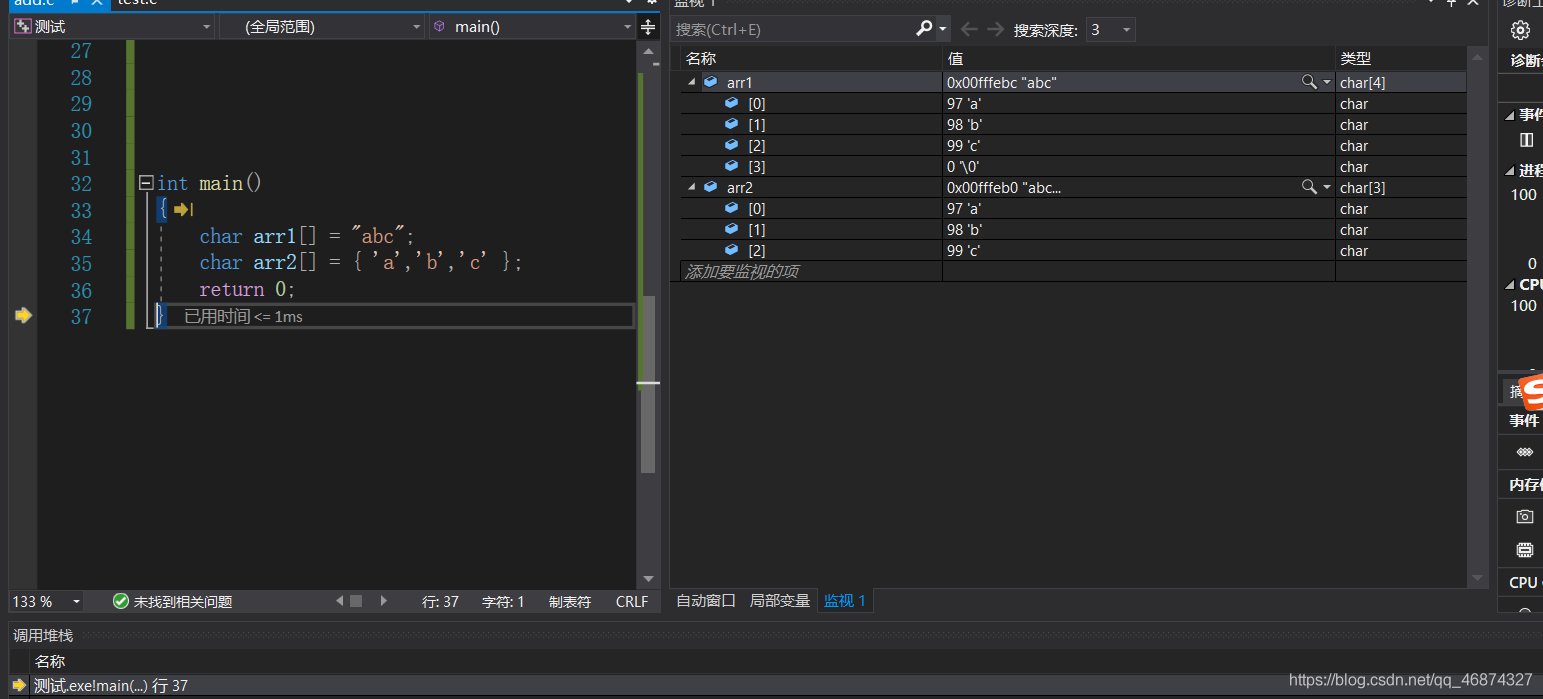This screenshot has width=1543, height=699.
Task: Click editor horizontal scroll right arrow
Action: [384, 601]
